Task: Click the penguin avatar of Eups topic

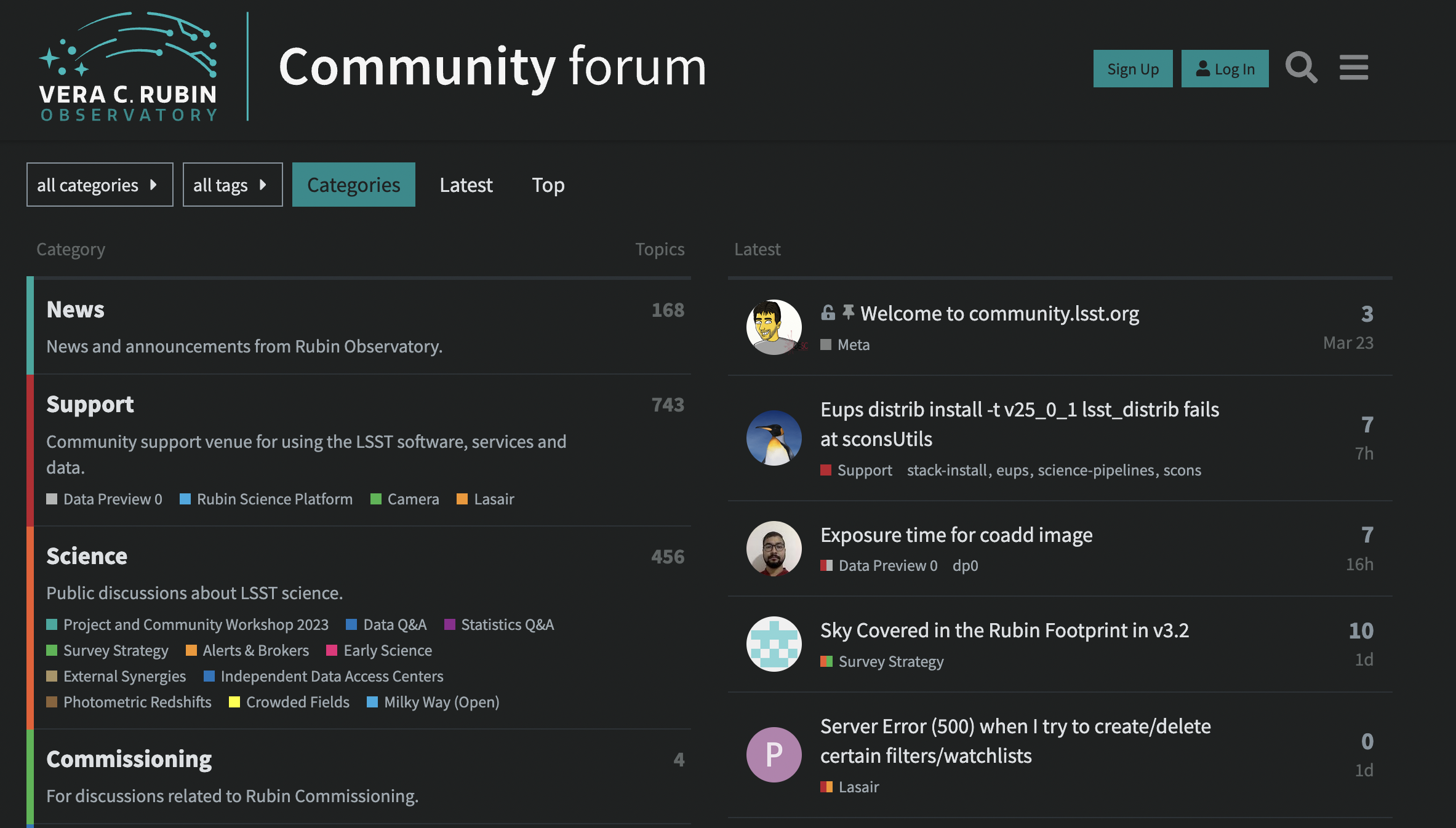Action: pos(774,438)
